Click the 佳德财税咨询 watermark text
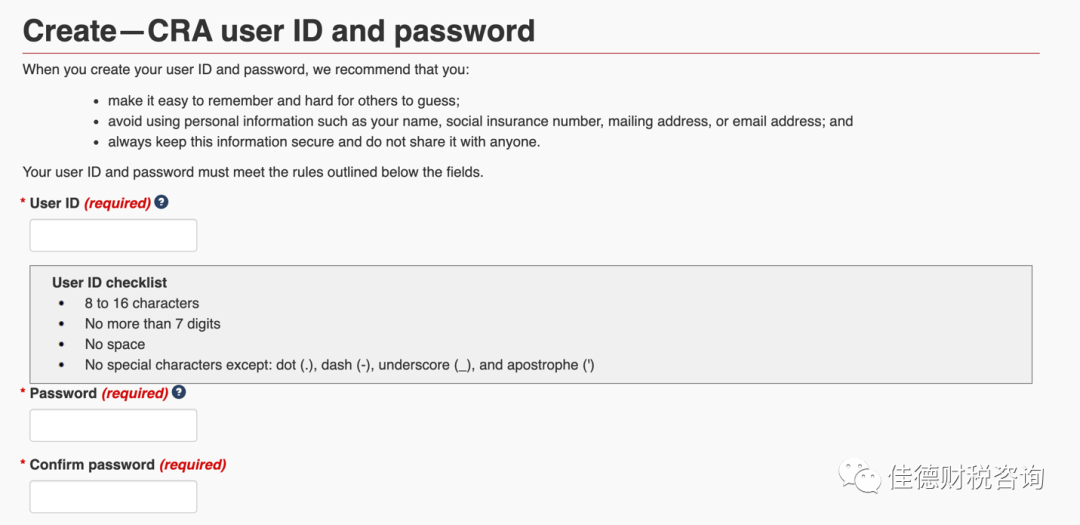 click(x=965, y=478)
